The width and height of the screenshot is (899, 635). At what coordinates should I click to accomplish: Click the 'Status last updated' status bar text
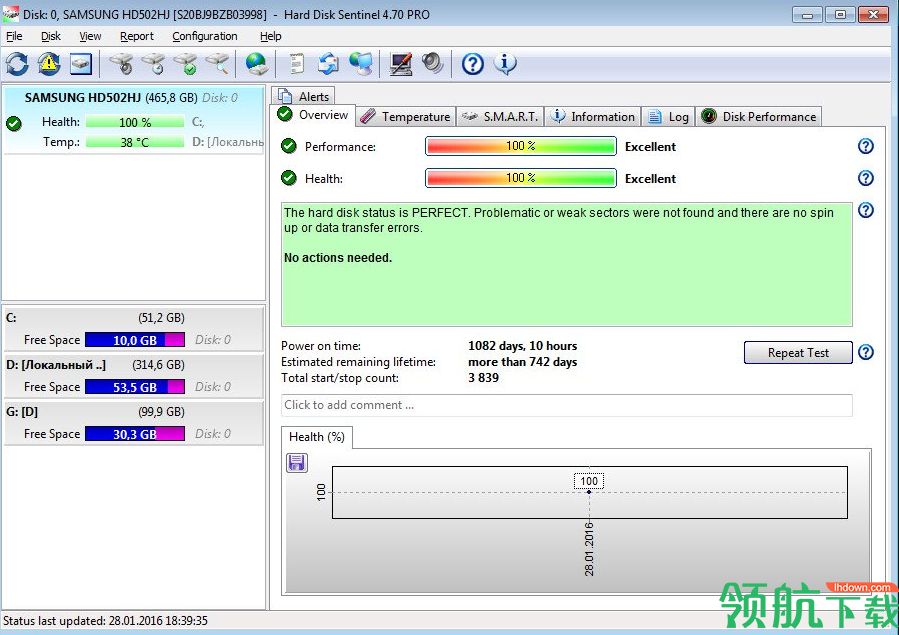click(x=105, y=621)
